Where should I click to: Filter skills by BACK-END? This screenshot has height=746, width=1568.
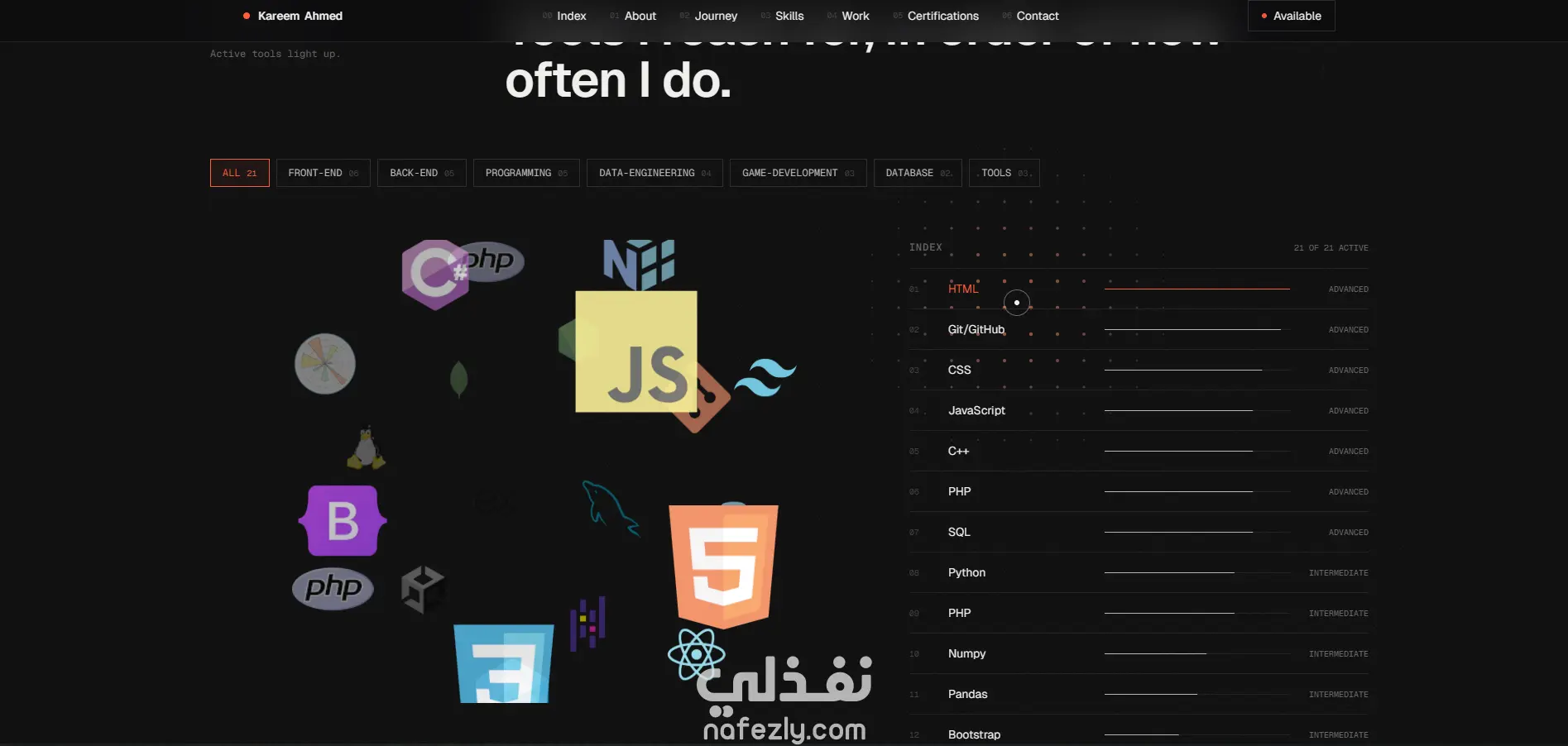pos(422,173)
